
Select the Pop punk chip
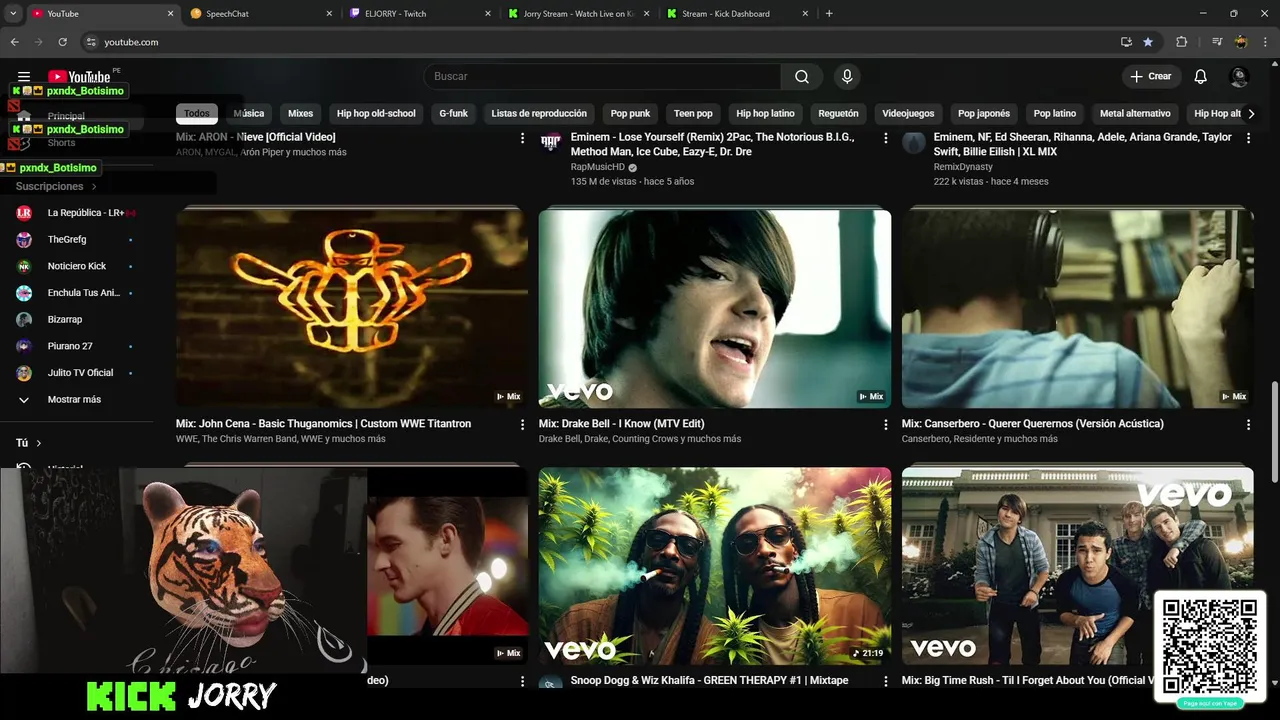click(630, 114)
